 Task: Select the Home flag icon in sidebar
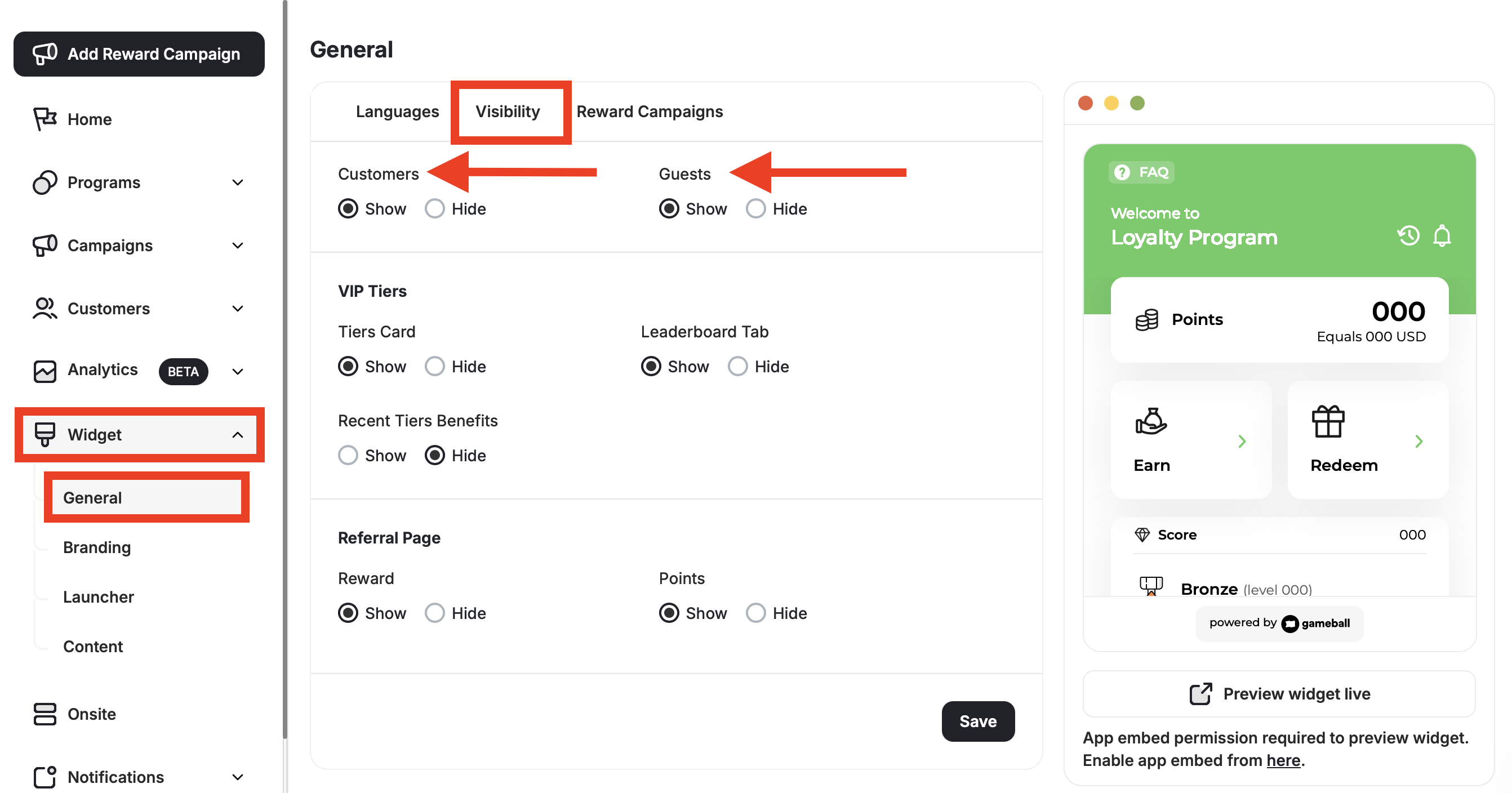coord(44,119)
